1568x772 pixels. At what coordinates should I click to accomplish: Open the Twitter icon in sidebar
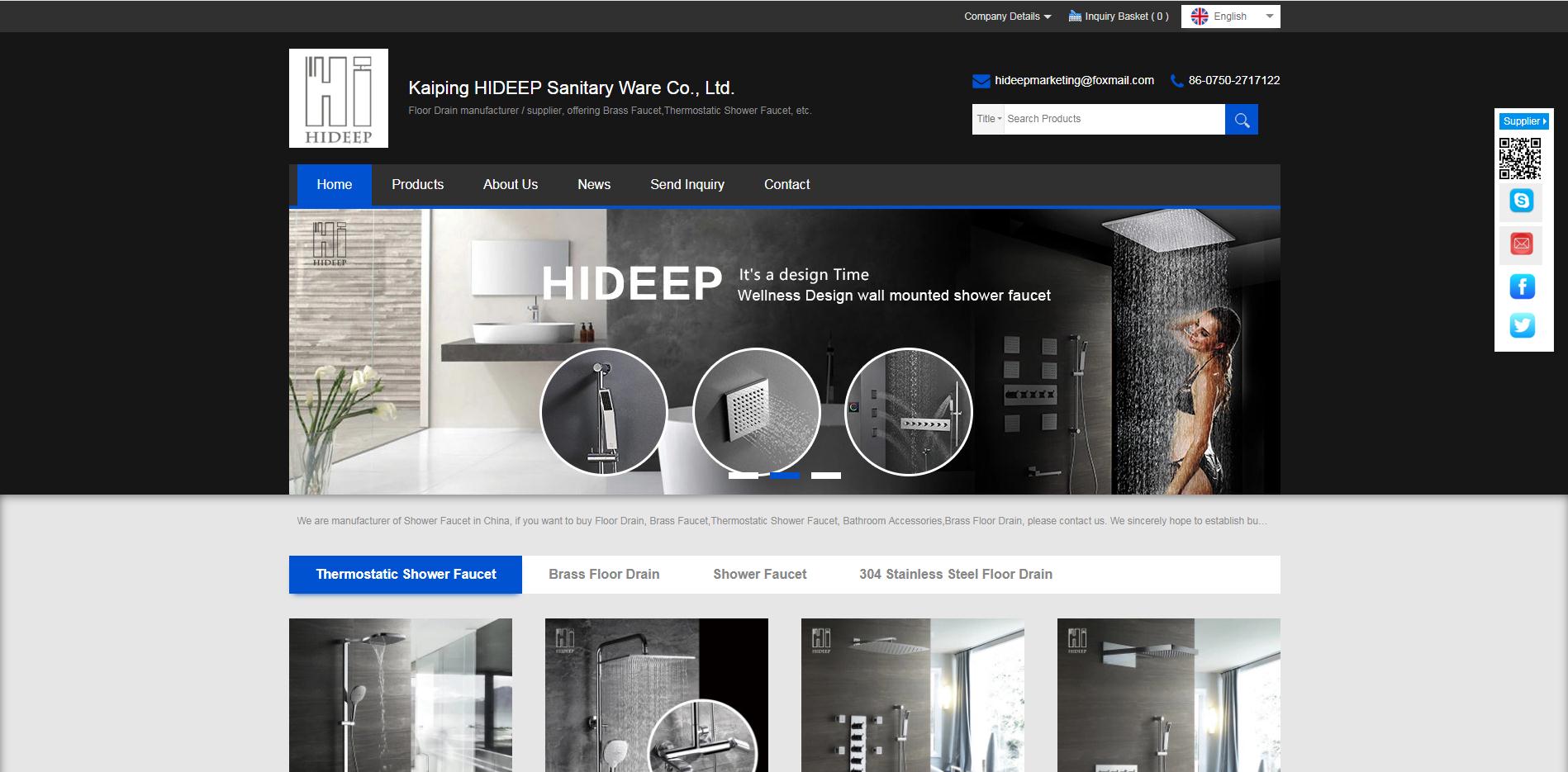(x=1522, y=325)
